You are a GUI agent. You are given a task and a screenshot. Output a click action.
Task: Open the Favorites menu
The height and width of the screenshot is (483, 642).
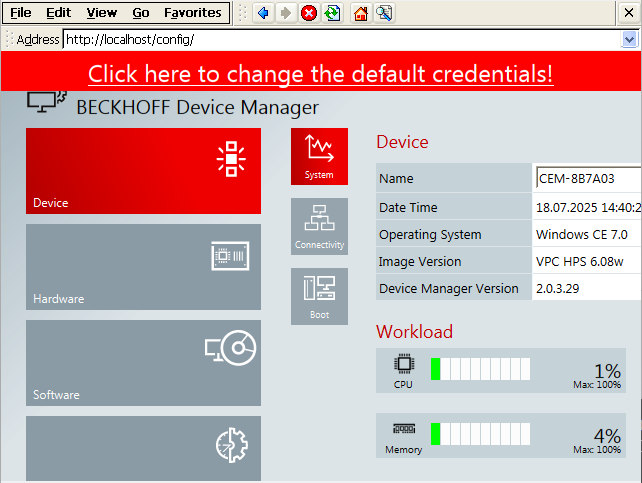pos(192,13)
